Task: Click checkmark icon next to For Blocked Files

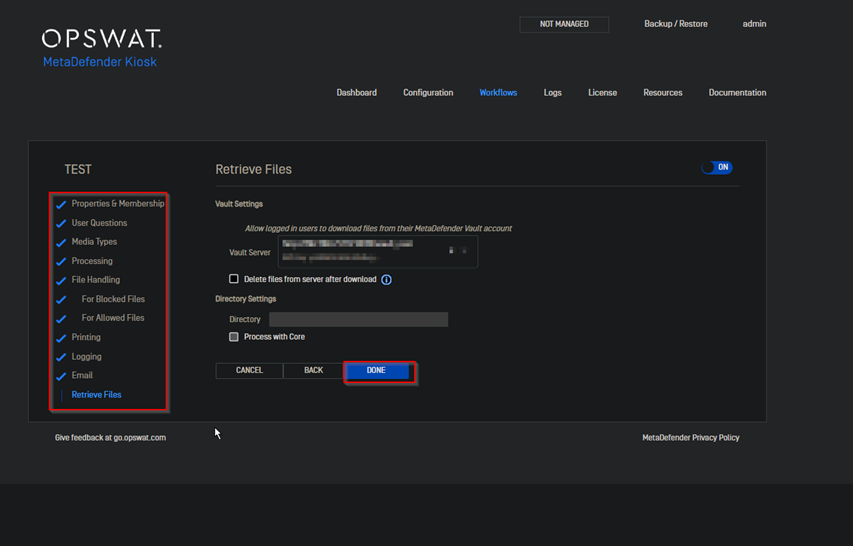Action: (61, 300)
